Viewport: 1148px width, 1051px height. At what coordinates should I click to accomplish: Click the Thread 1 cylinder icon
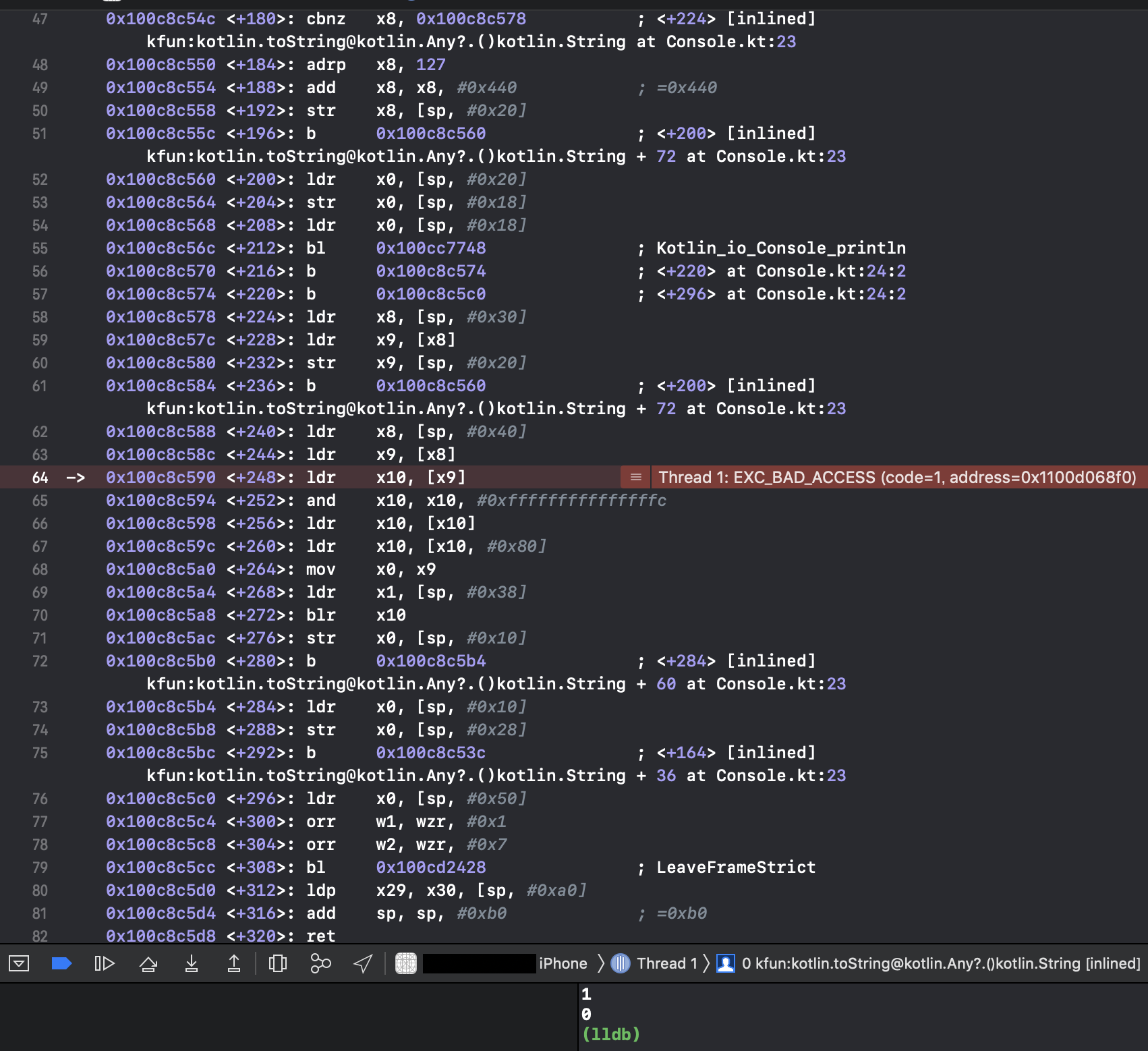[x=621, y=963]
